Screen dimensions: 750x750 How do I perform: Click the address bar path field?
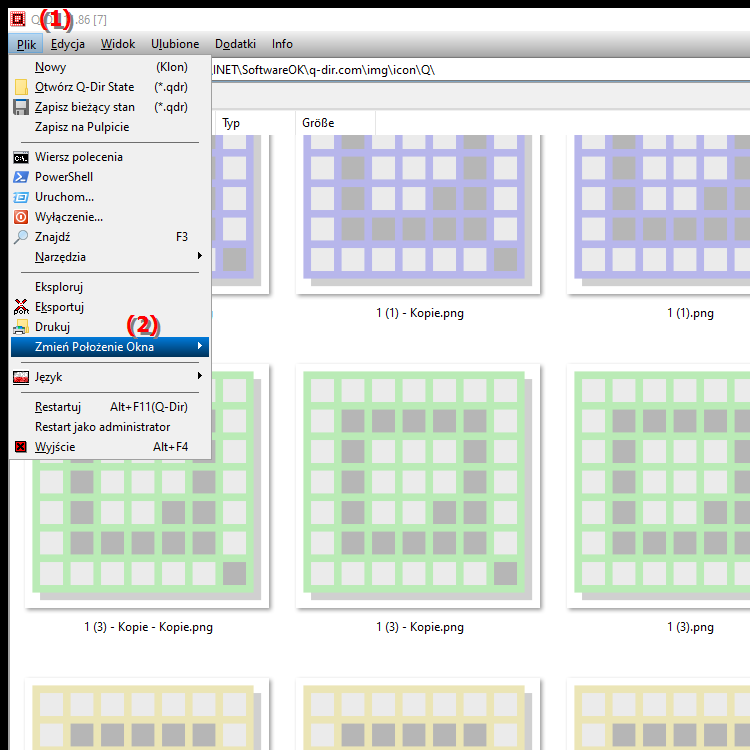point(480,70)
